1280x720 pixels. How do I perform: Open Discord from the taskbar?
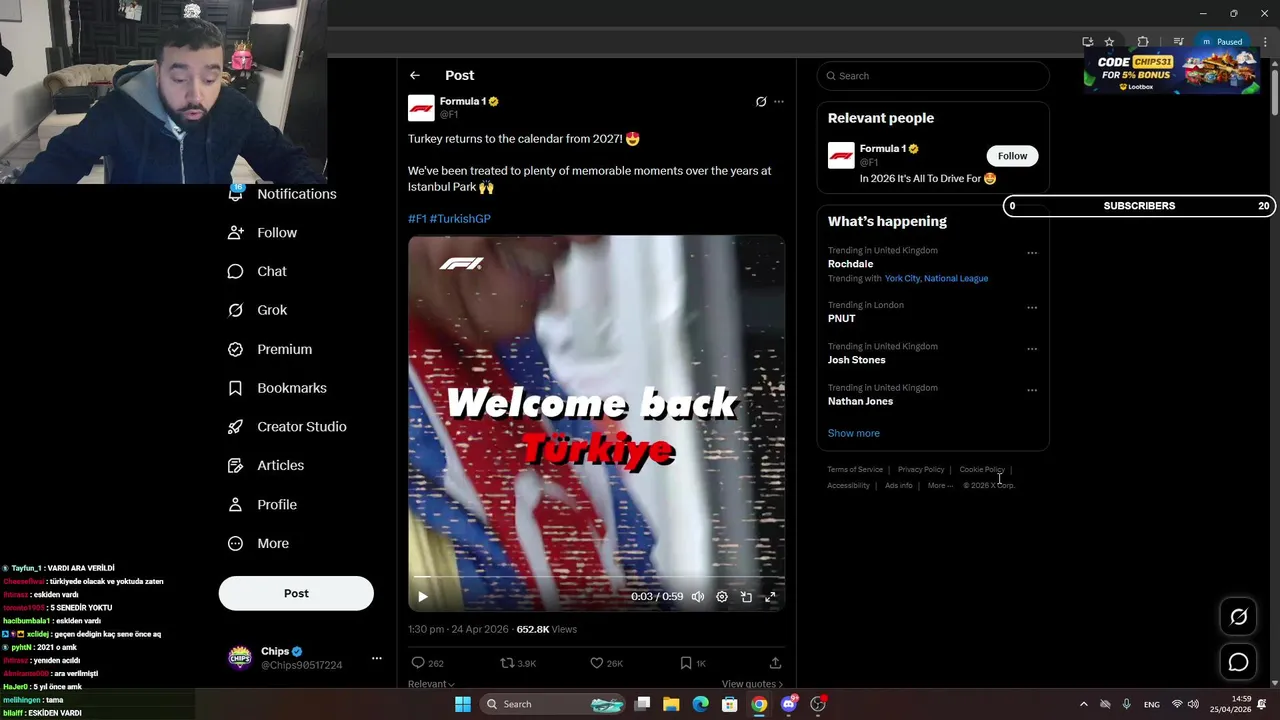point(789,704)
